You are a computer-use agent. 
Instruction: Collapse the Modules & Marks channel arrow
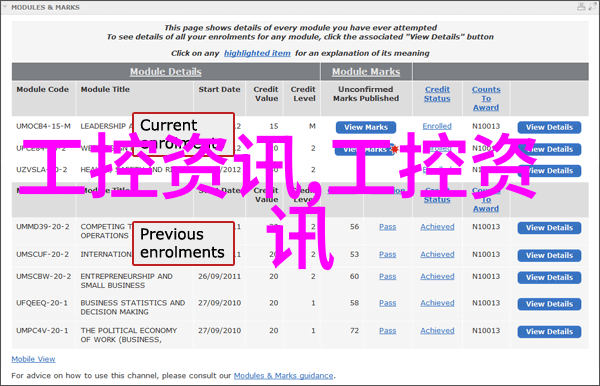pyautogui.click(x=5, y=7)
